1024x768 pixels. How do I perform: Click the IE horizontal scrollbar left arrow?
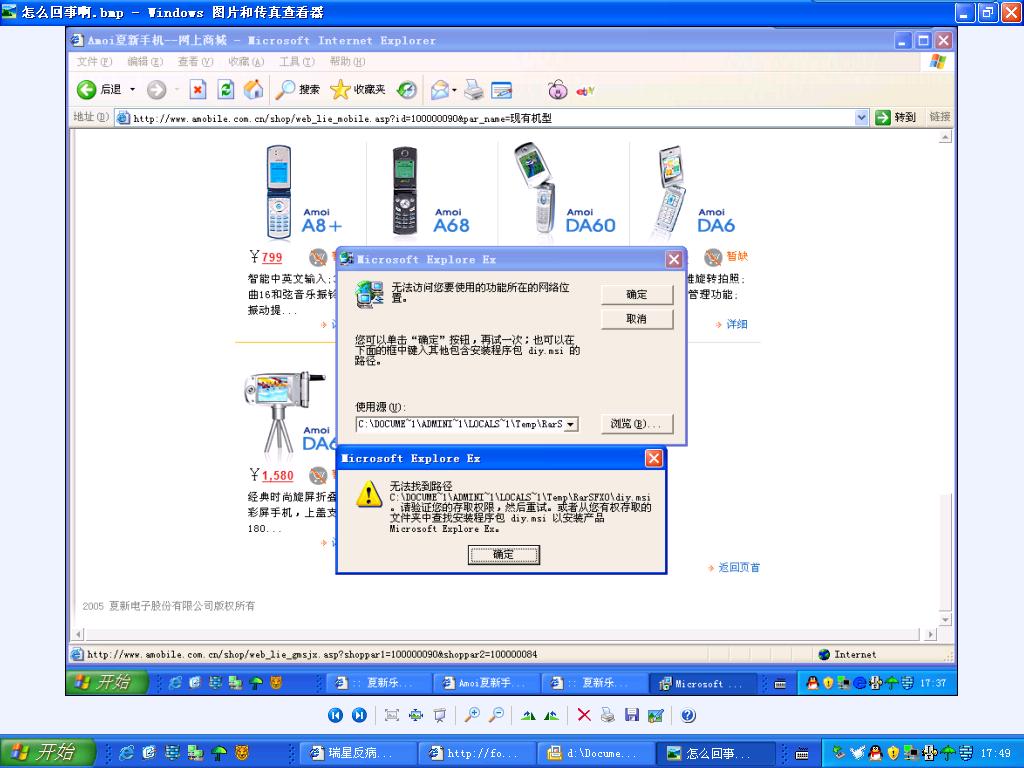tap(79, 634)
